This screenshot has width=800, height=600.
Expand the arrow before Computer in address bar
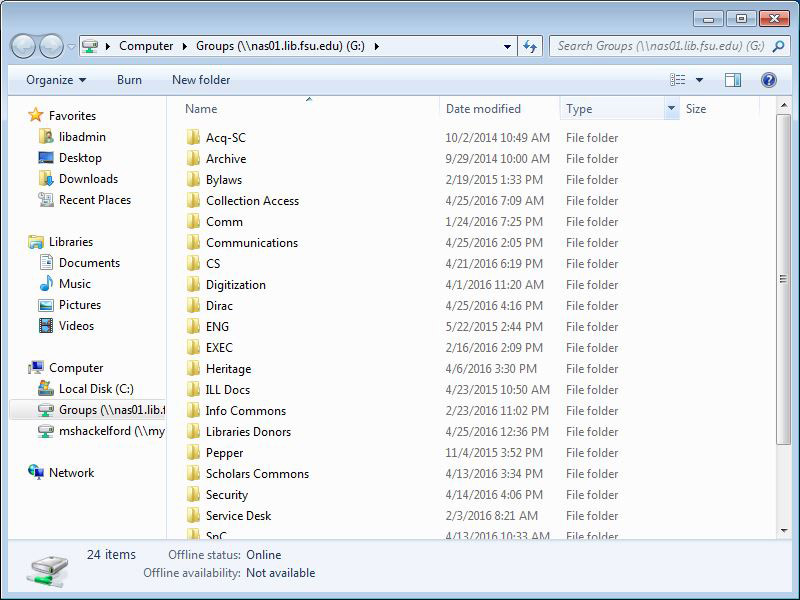(108, 46)
